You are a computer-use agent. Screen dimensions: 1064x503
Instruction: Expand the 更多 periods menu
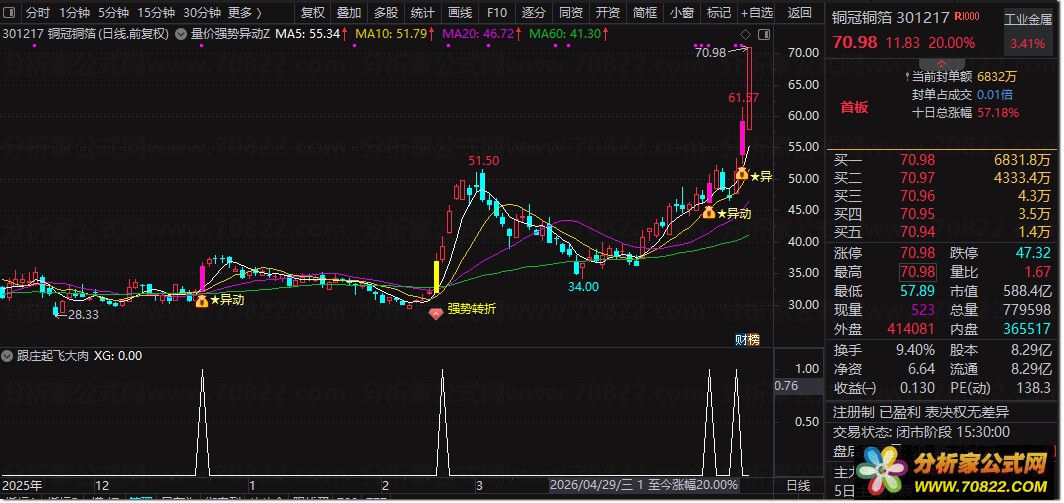coord(245,12)
